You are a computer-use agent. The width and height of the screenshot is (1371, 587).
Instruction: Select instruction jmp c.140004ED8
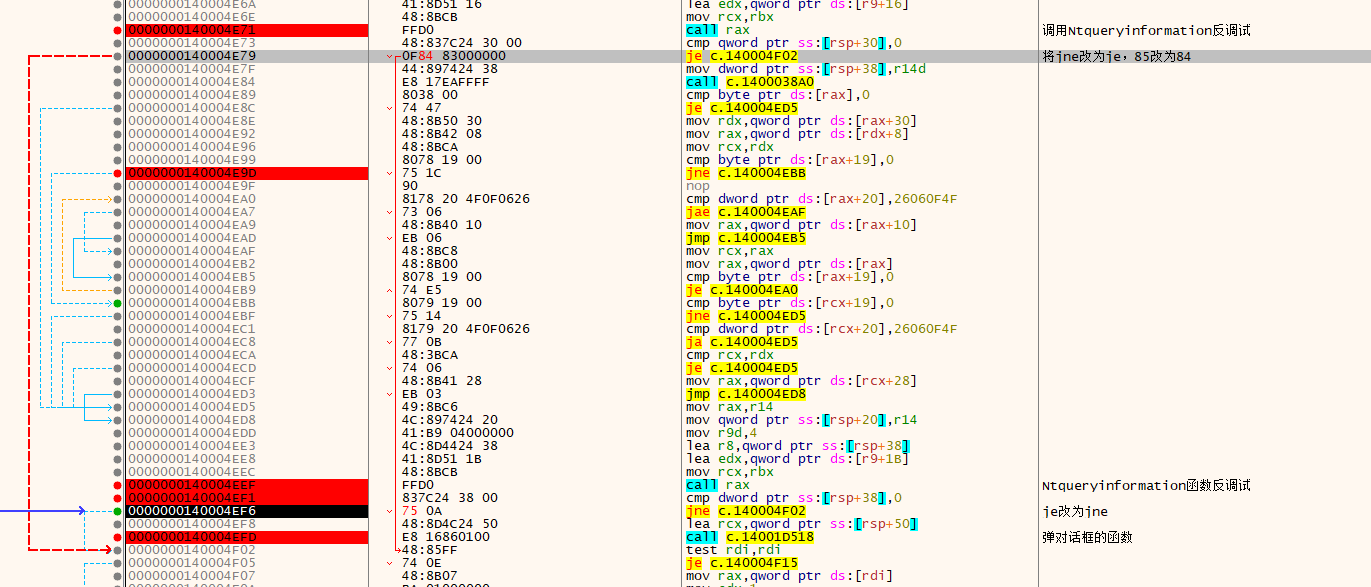(x=746, y=394)
